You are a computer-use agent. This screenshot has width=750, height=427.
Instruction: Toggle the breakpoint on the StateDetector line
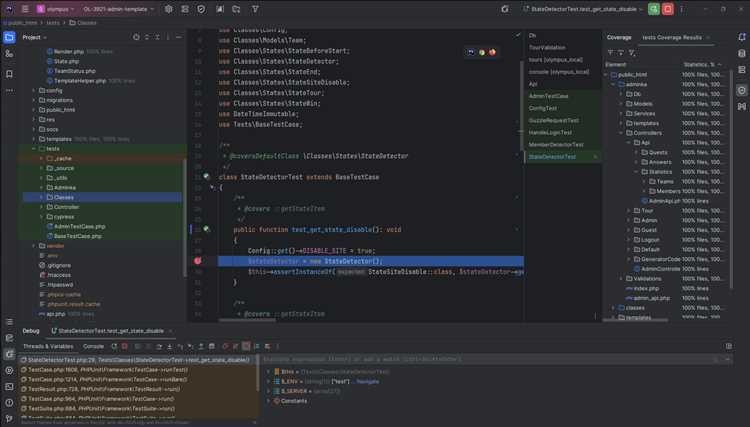click(x=198, y=261)
